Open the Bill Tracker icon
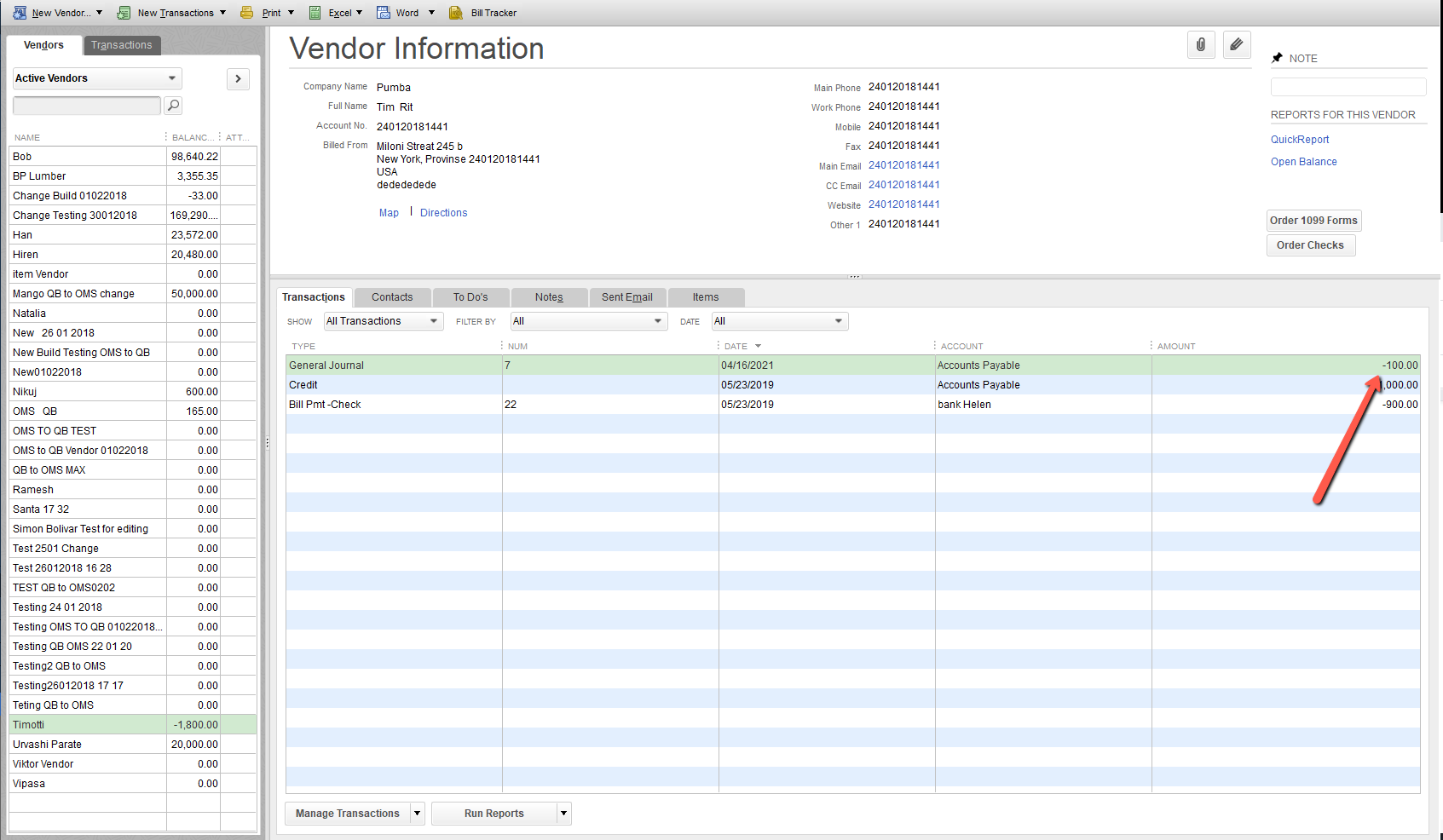 tap(456, 13)
